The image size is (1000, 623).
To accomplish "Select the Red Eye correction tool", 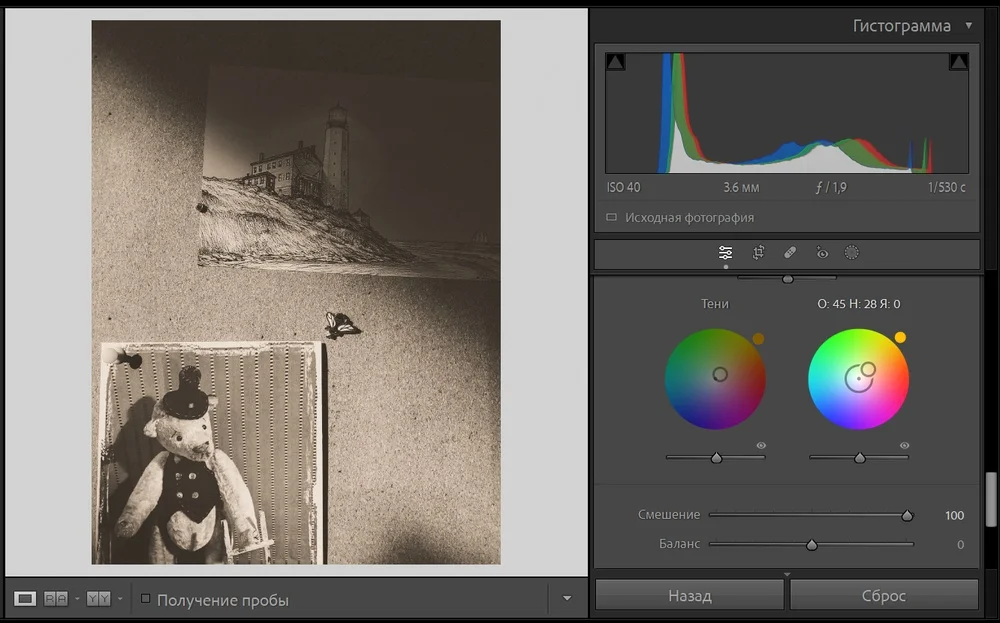I will [822, 253].
